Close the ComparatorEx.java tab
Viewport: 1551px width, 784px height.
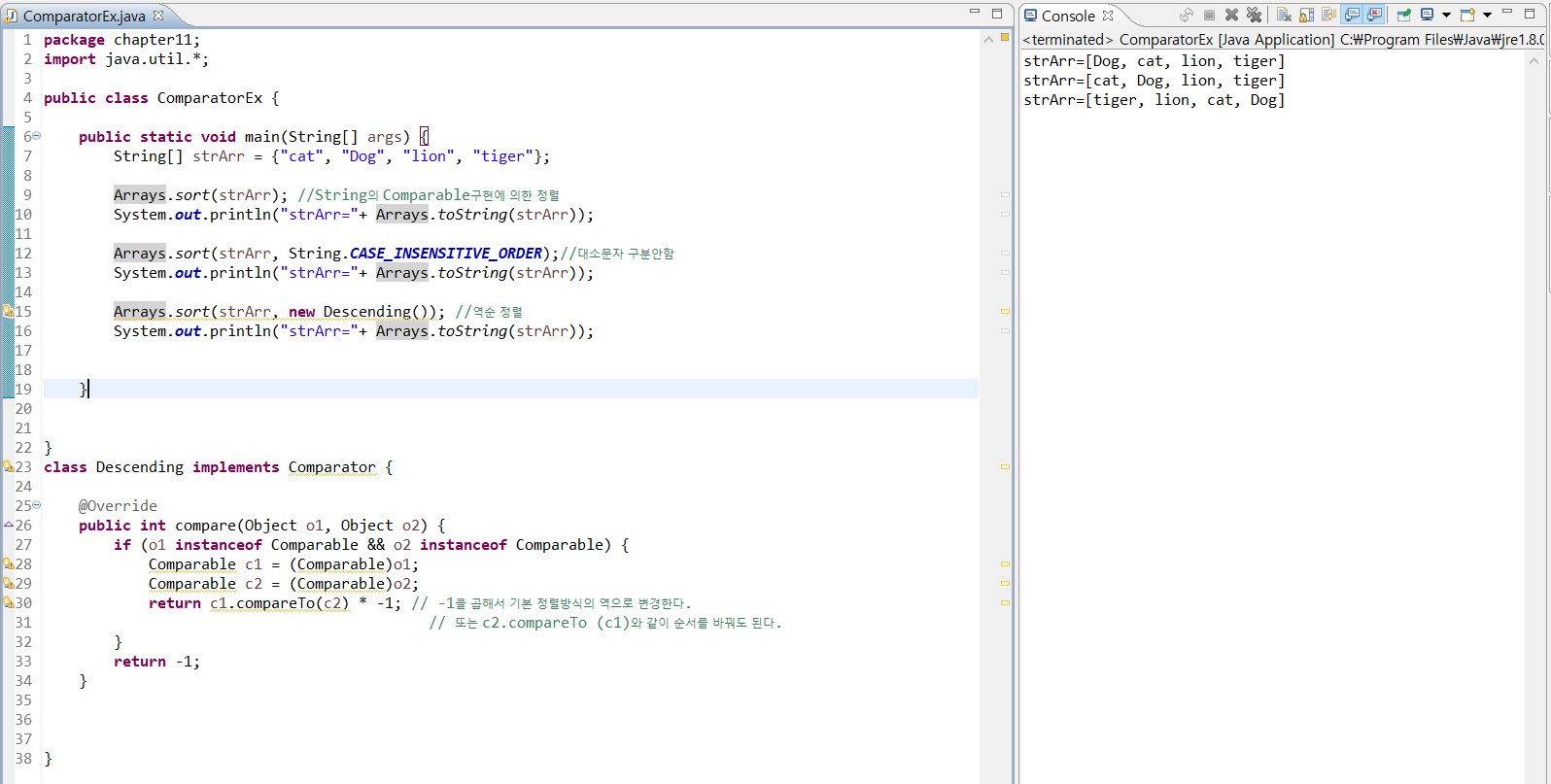click(x=158, y=16)
